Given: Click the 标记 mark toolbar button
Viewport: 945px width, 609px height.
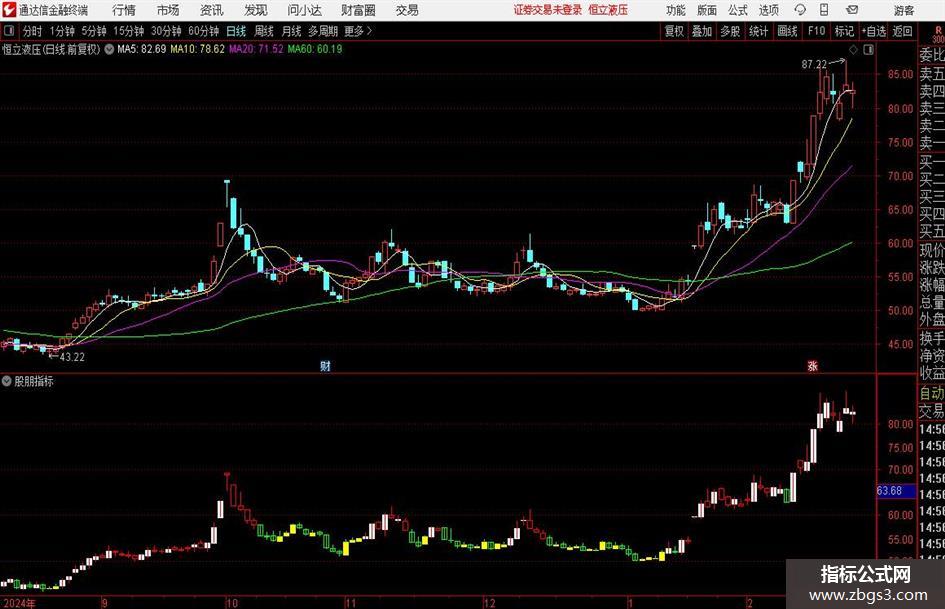Looking at the screenshot, I should click(x=844, y=31).
